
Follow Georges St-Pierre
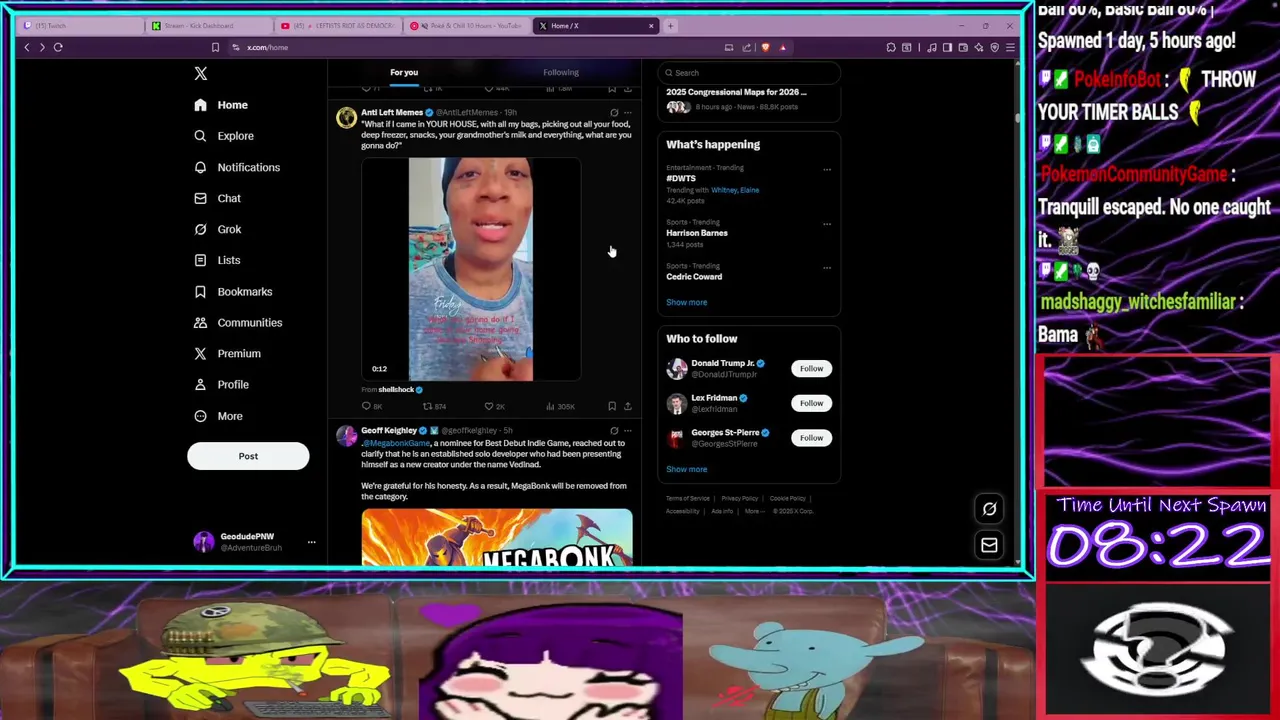(x=811, y=438)
